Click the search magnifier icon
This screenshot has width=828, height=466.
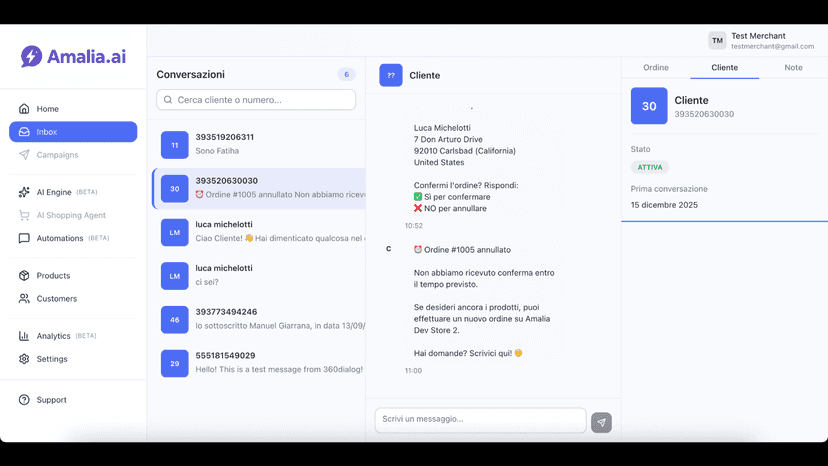coord(168,100)
